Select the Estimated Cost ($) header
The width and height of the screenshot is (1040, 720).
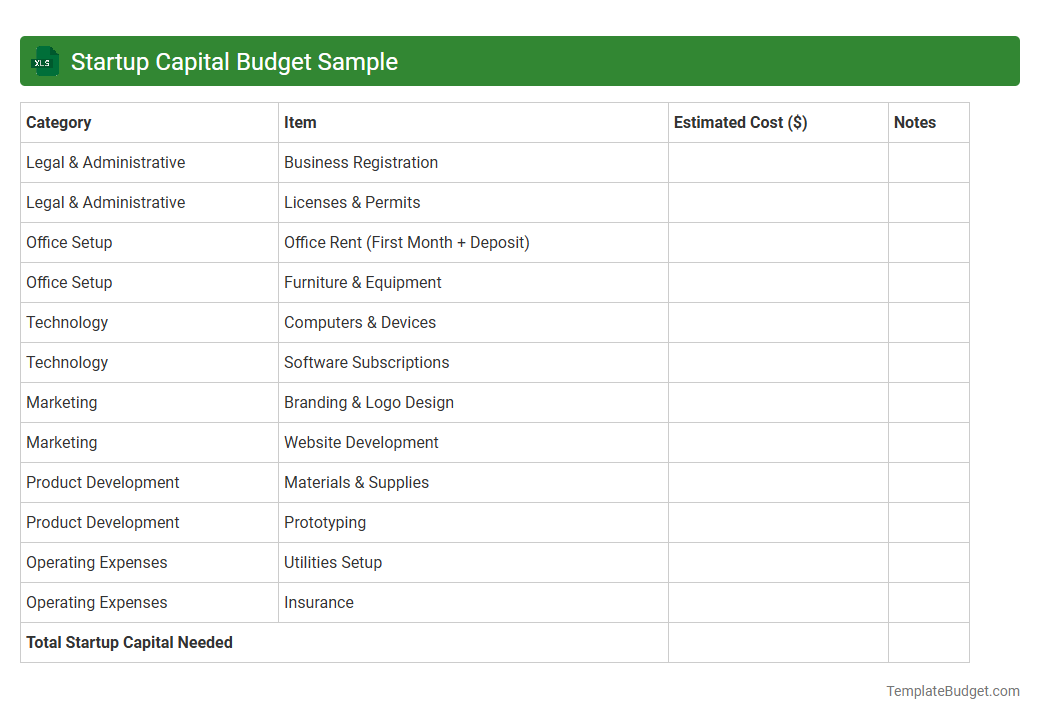[x=740, y=122]
